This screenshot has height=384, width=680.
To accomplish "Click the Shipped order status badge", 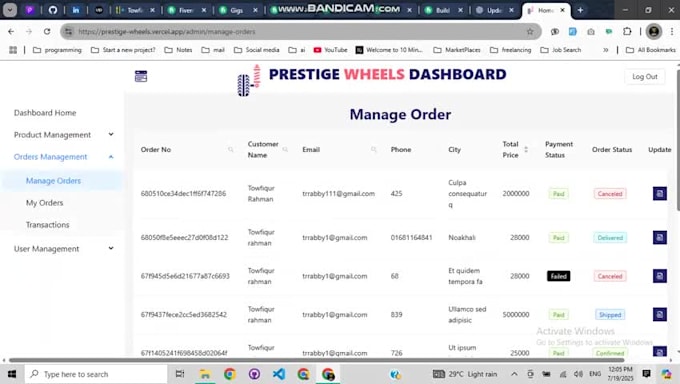I will (610, 315).
